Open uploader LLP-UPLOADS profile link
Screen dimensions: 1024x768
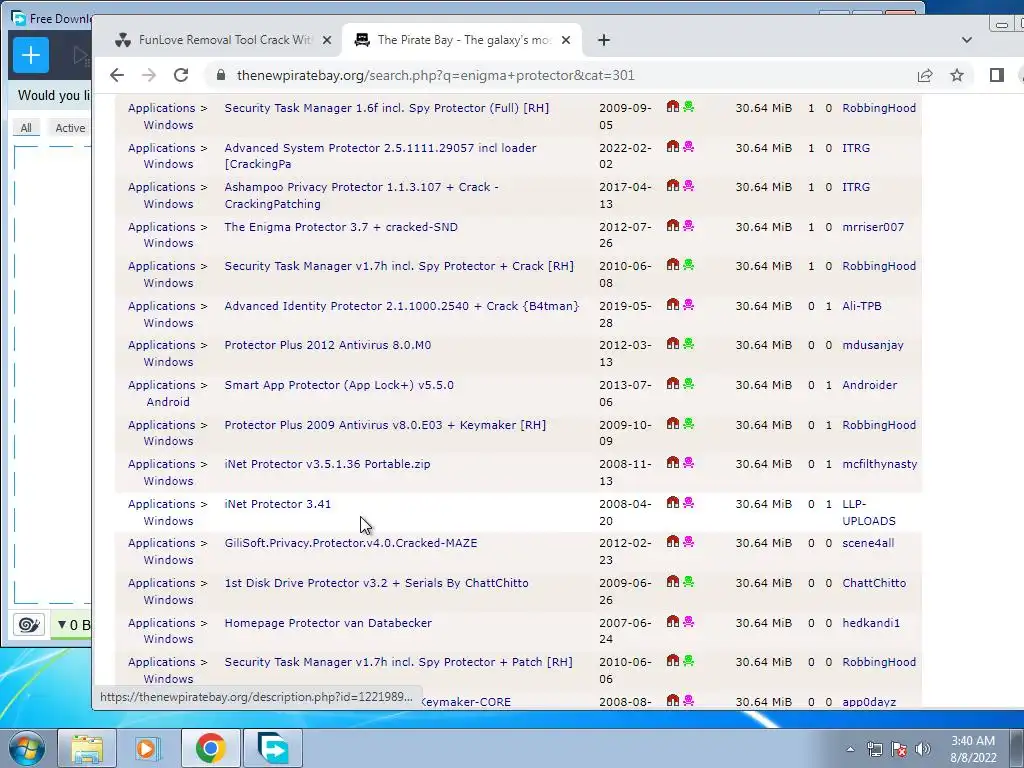click(x=869, y=513)
